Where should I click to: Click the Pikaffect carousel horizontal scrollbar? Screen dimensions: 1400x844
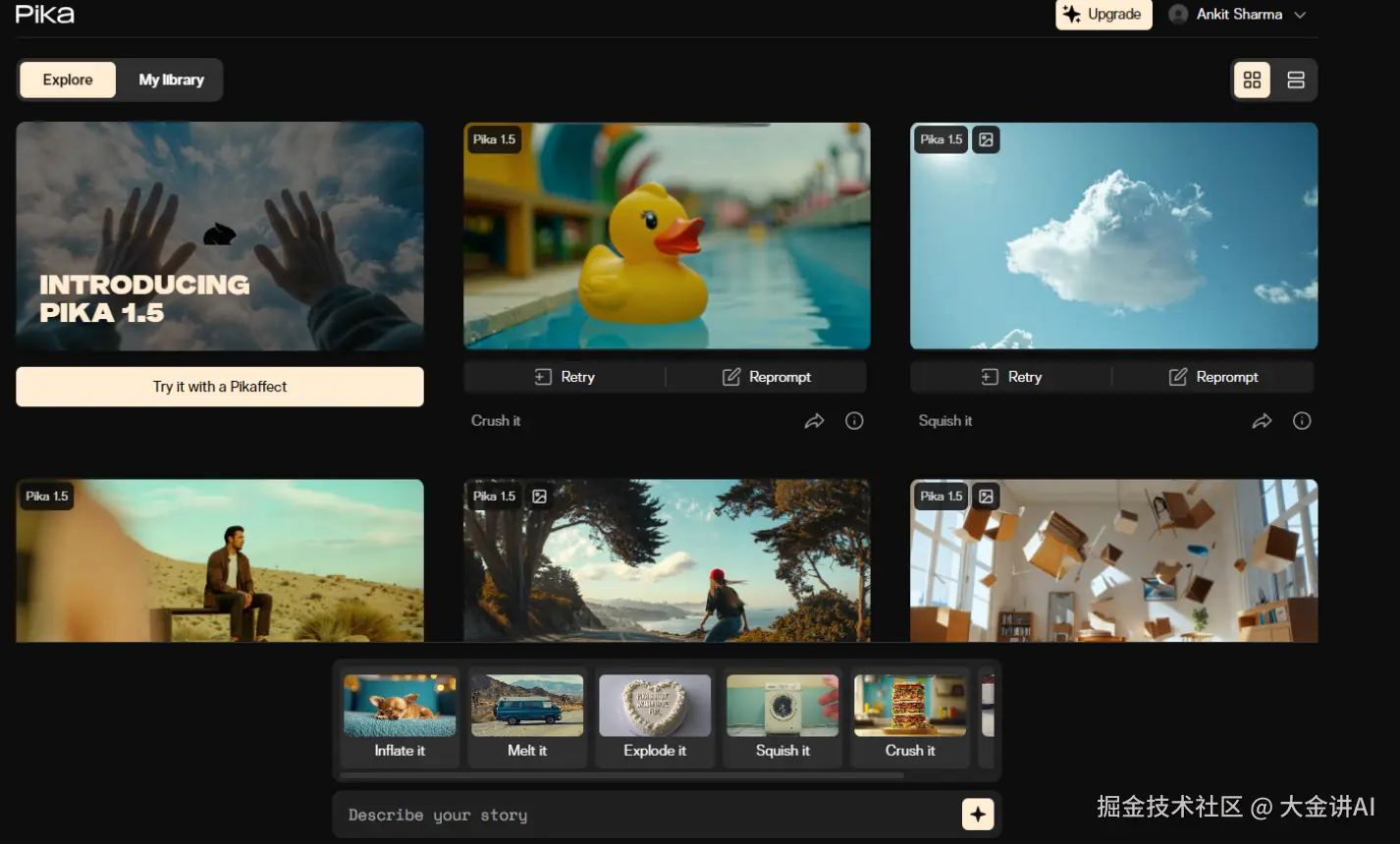point(621,775)
